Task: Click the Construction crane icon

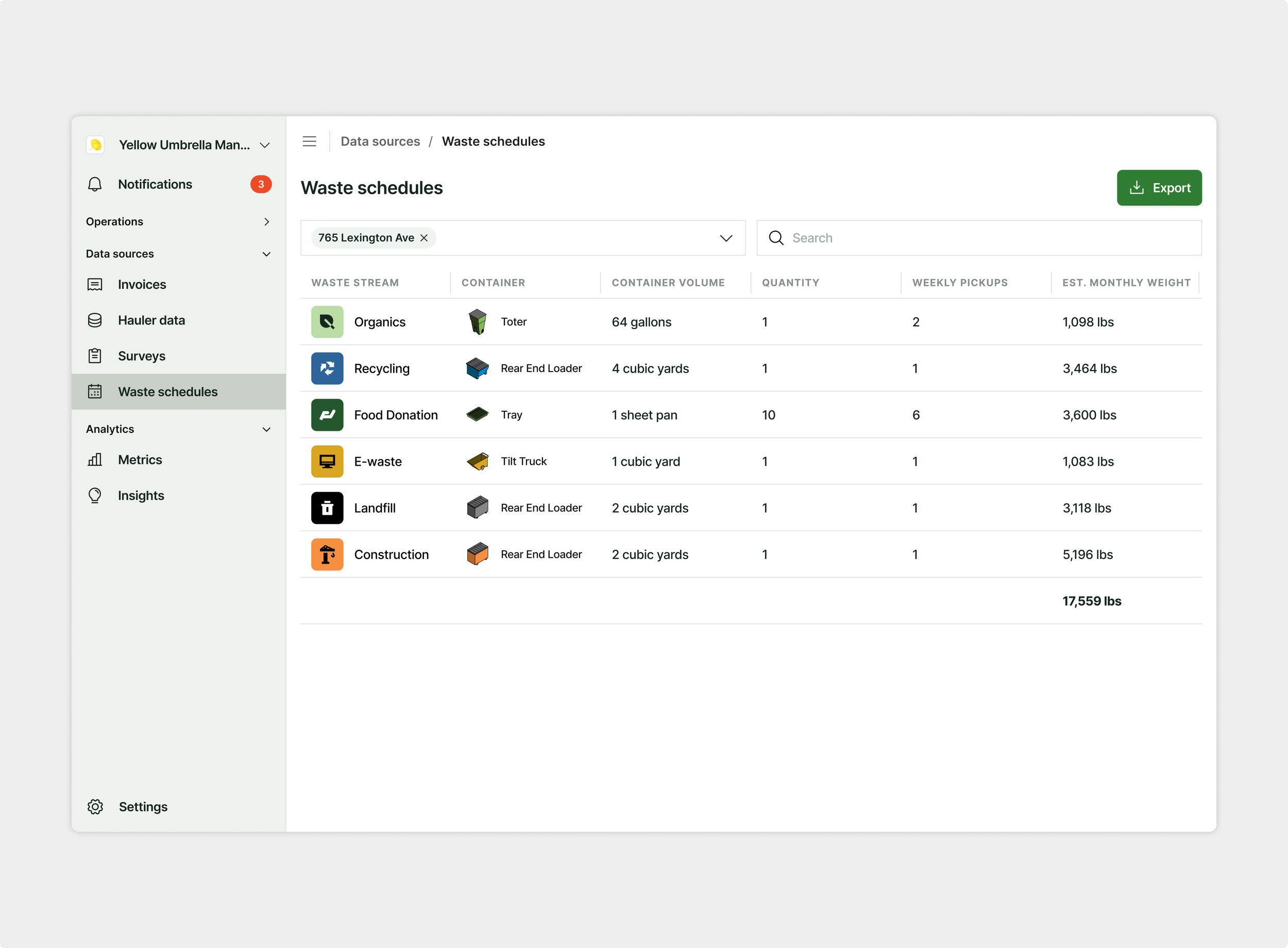Action: pyautogui.click(x=327, y=554)
